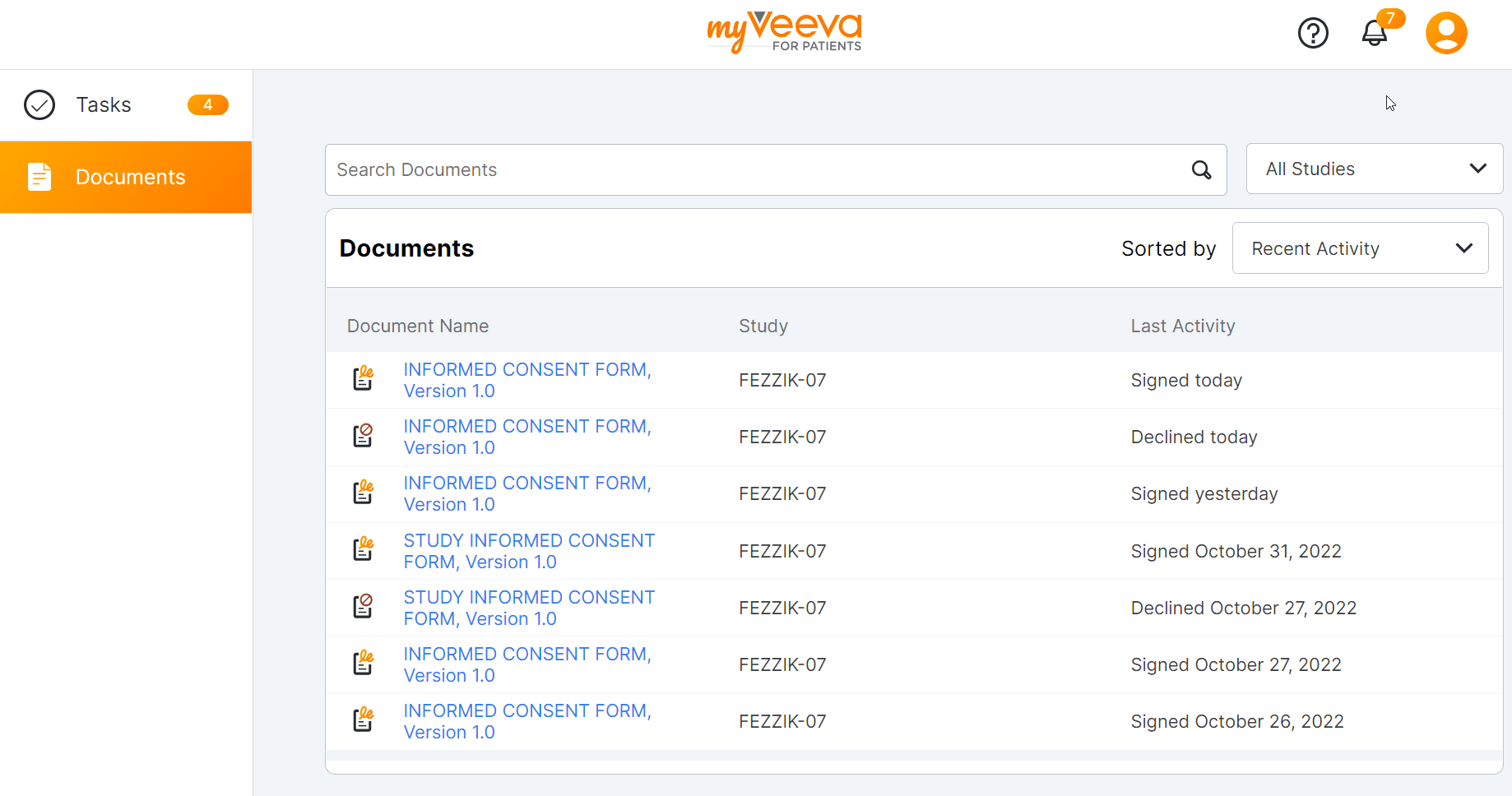Click declined icon for October 27 declined row
The image size is (1512, 796).
(x=363, y=607)
